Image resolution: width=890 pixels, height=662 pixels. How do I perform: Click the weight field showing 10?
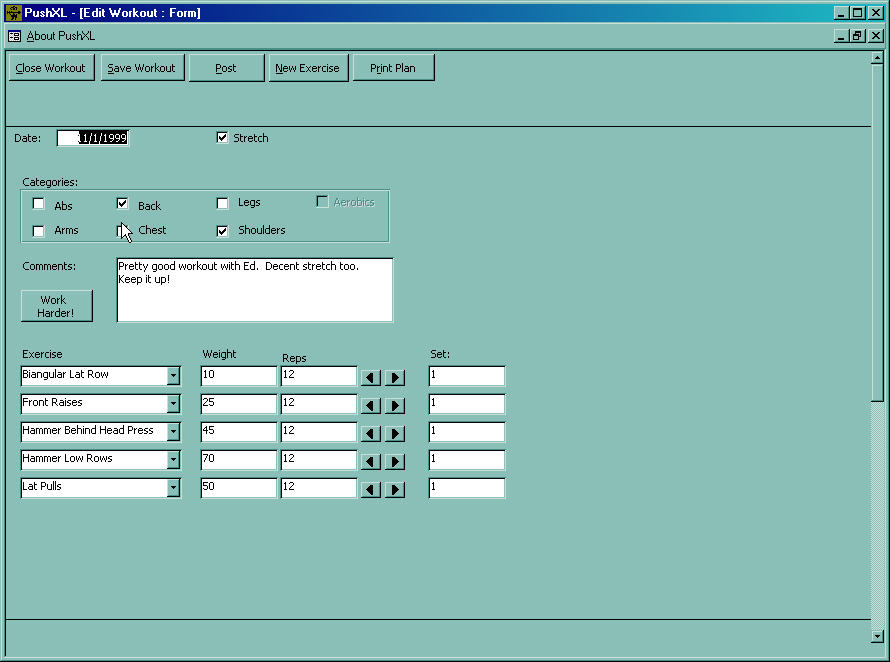click(x=238, y=376)
